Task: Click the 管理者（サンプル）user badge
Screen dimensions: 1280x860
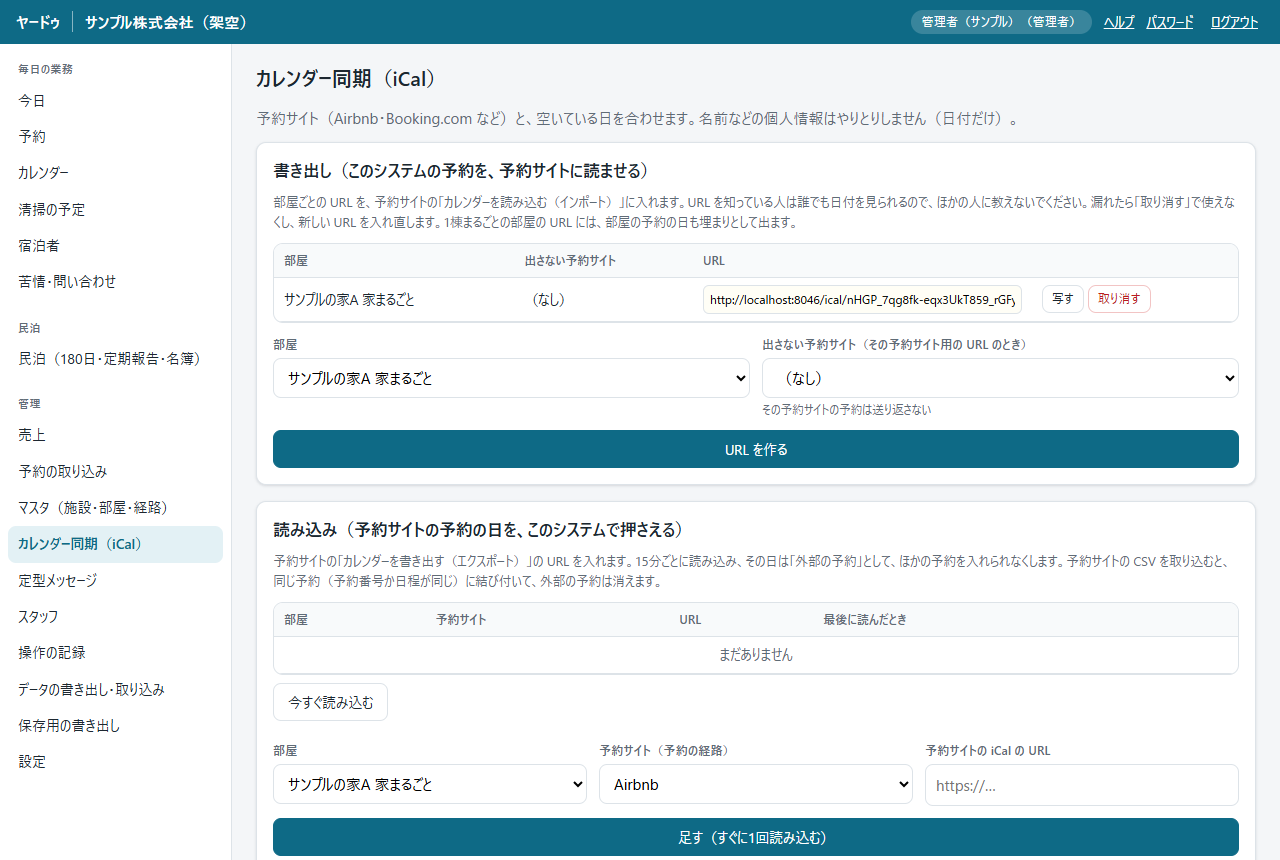Action: click(1001, 22)
